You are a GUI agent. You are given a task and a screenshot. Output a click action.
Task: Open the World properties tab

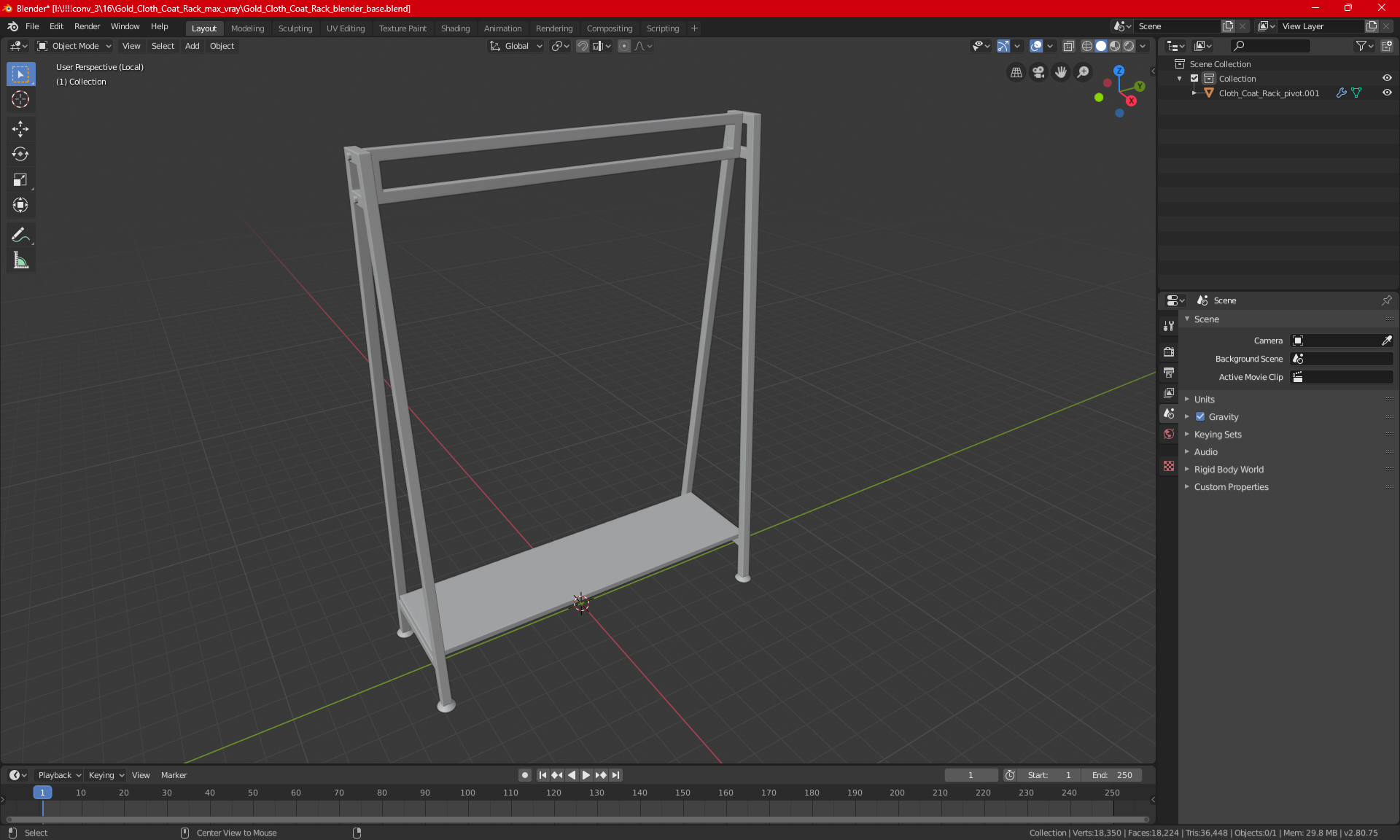1169,434
